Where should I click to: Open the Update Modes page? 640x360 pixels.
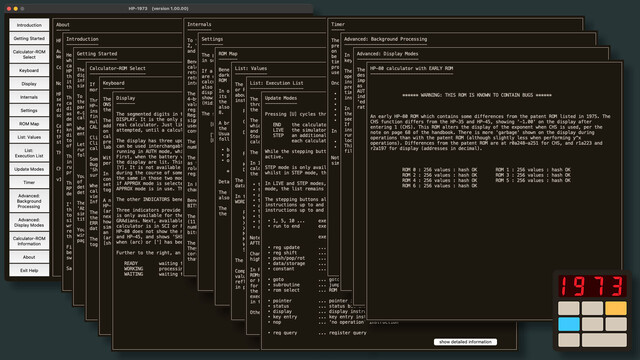(29, 169)
